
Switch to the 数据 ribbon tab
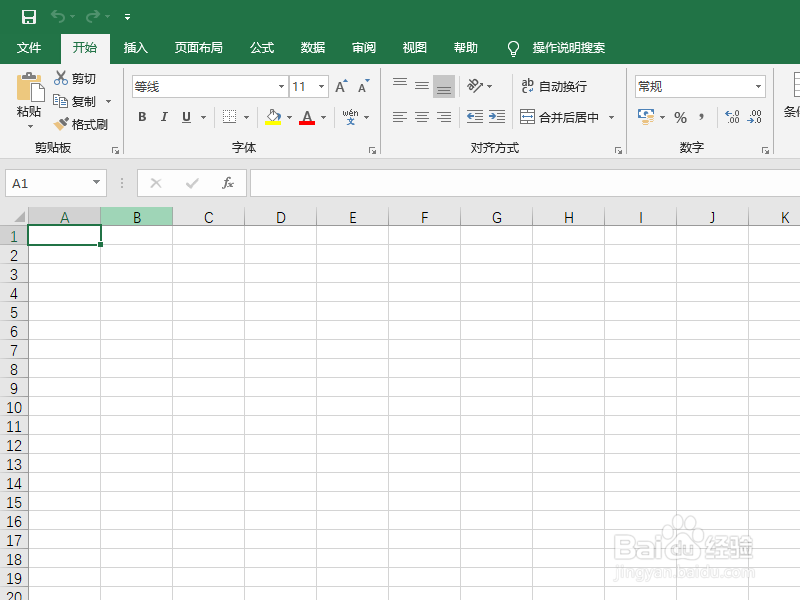[313, 48]
